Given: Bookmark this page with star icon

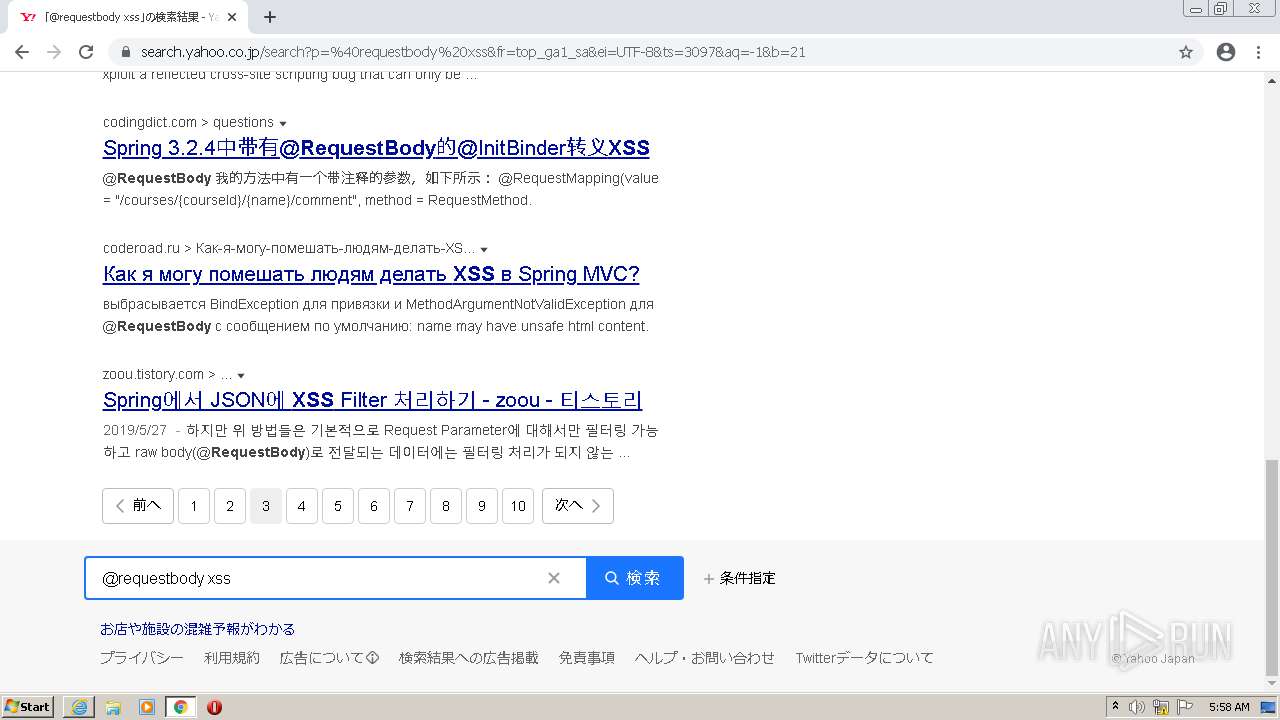Looking at the screenshot, I should click(1186, 52).
